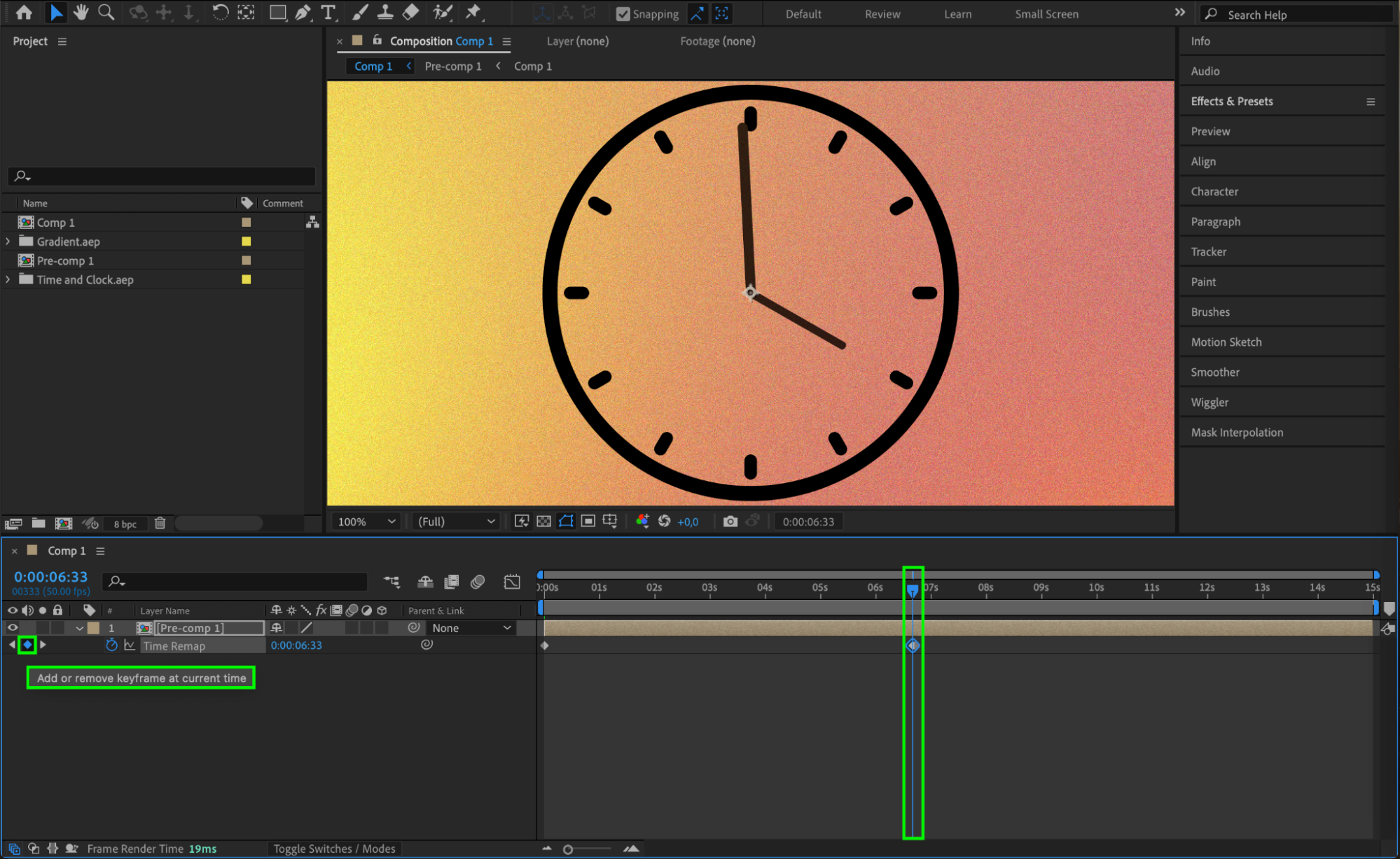Image resolution: width=1400 pixels, height=859 pixels.
Task: Delete selected project item with trash icon
Action: [160, 524]
